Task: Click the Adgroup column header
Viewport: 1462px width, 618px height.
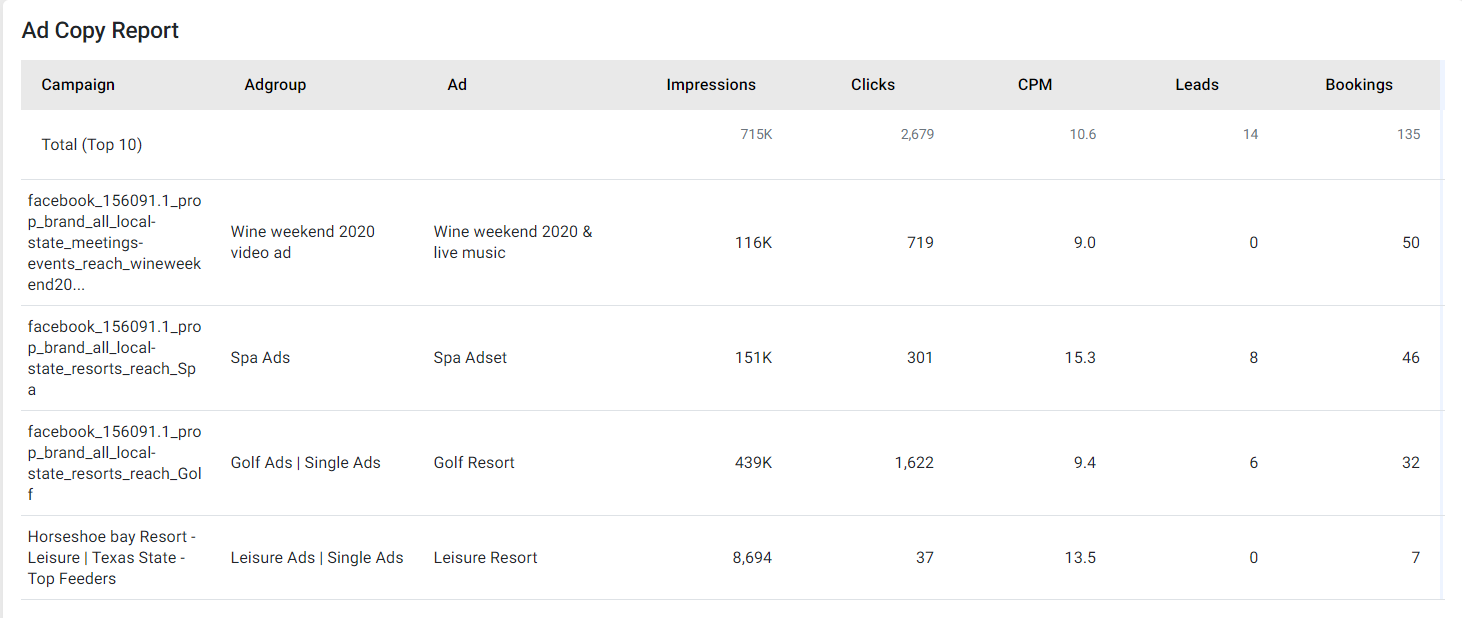Action: (275, 85)
